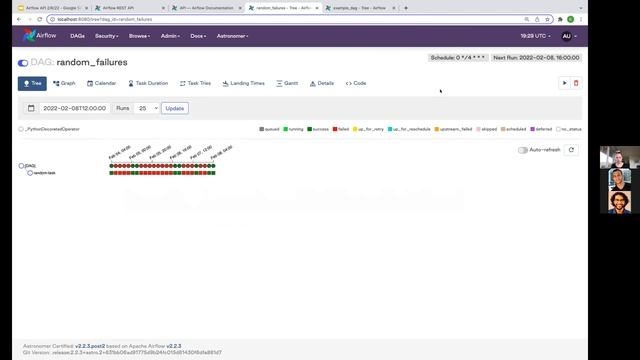Delete DAG using the red trash icon

pyautogui.click(x=576, y=83)
